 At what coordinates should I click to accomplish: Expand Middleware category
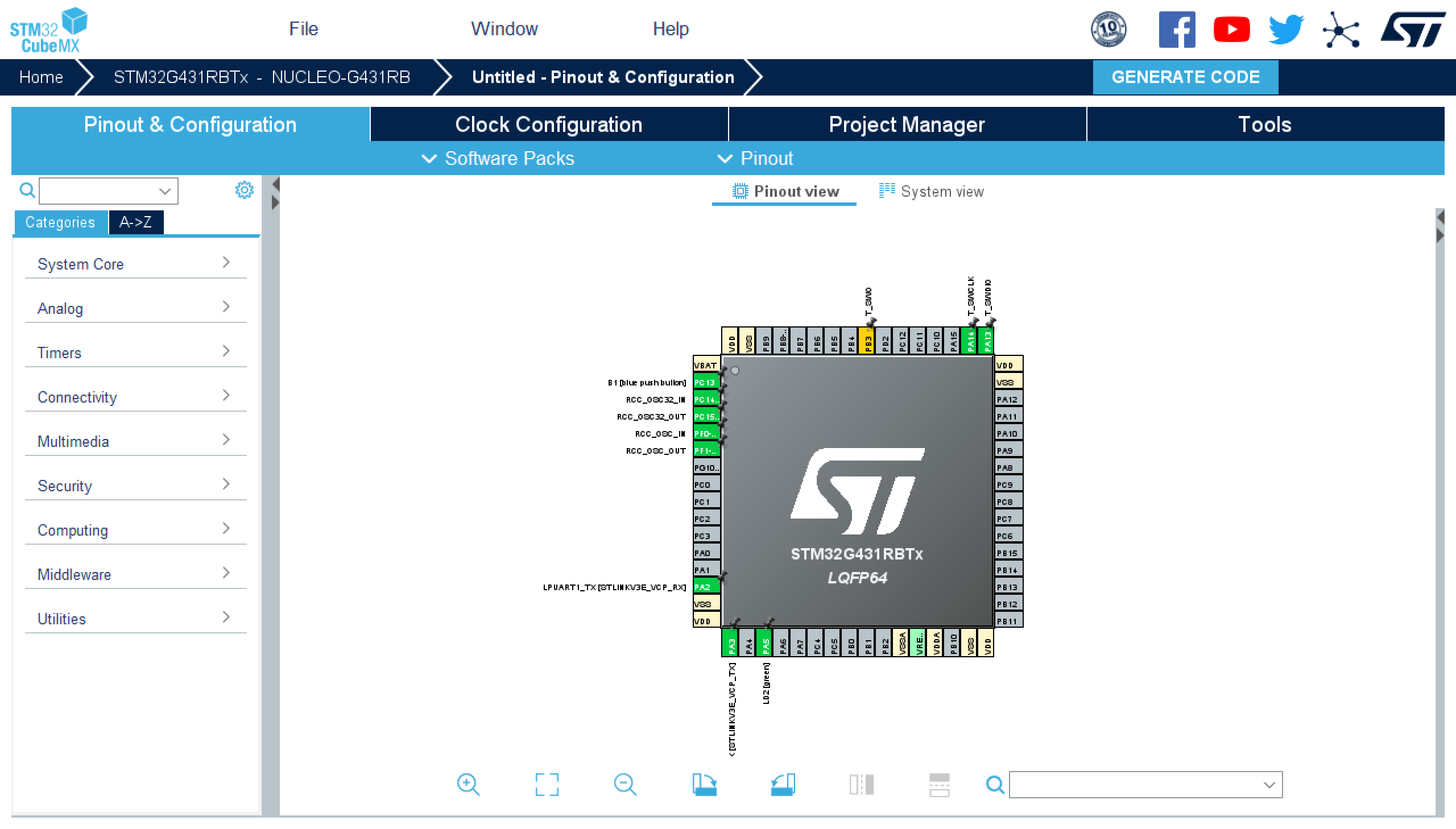coord(135,574)
